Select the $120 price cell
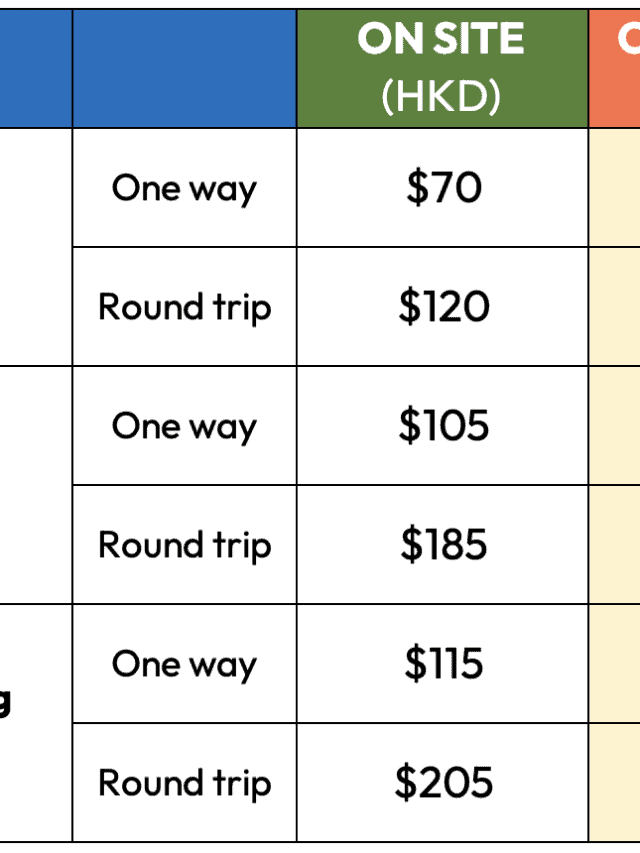This screenshot has height=853, width=640. coord(442,307)
